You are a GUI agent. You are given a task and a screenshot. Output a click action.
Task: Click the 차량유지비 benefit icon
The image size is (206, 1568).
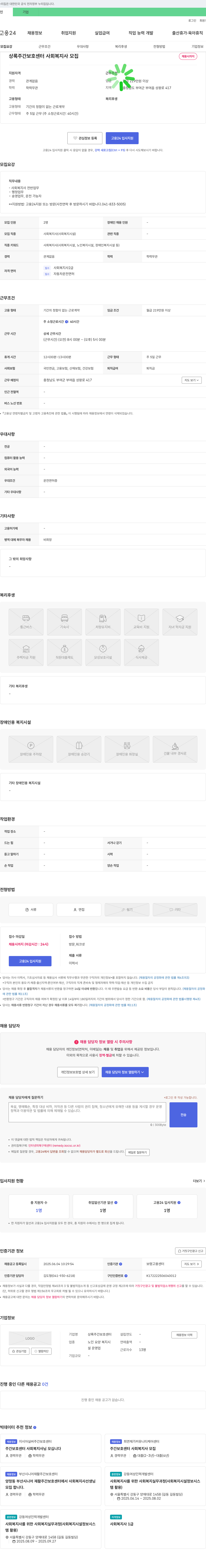[103, 622]
